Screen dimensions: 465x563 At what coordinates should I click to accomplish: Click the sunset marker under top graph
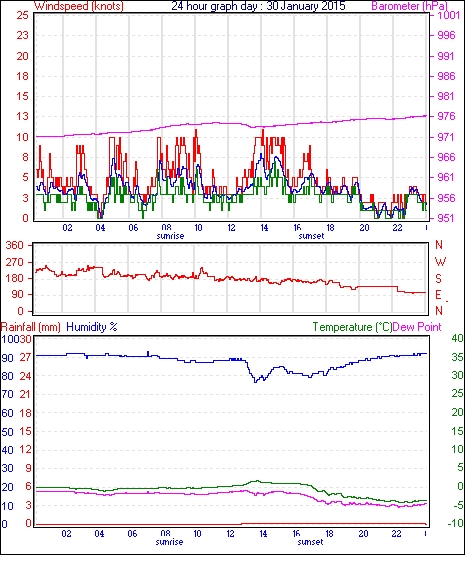pyautogui.click(x=311, y=236)
